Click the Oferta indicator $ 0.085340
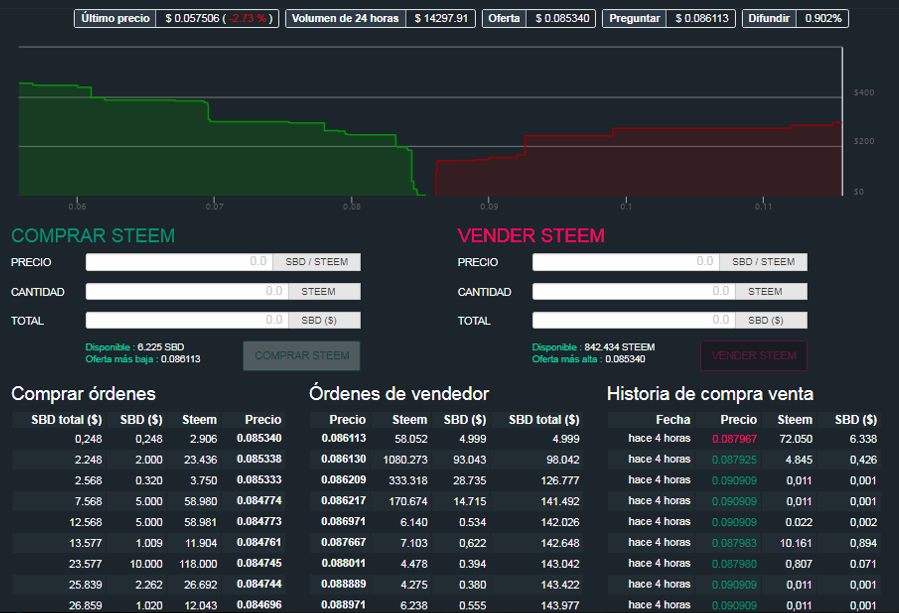Viewport: 899px width, 613px height. 539,18
